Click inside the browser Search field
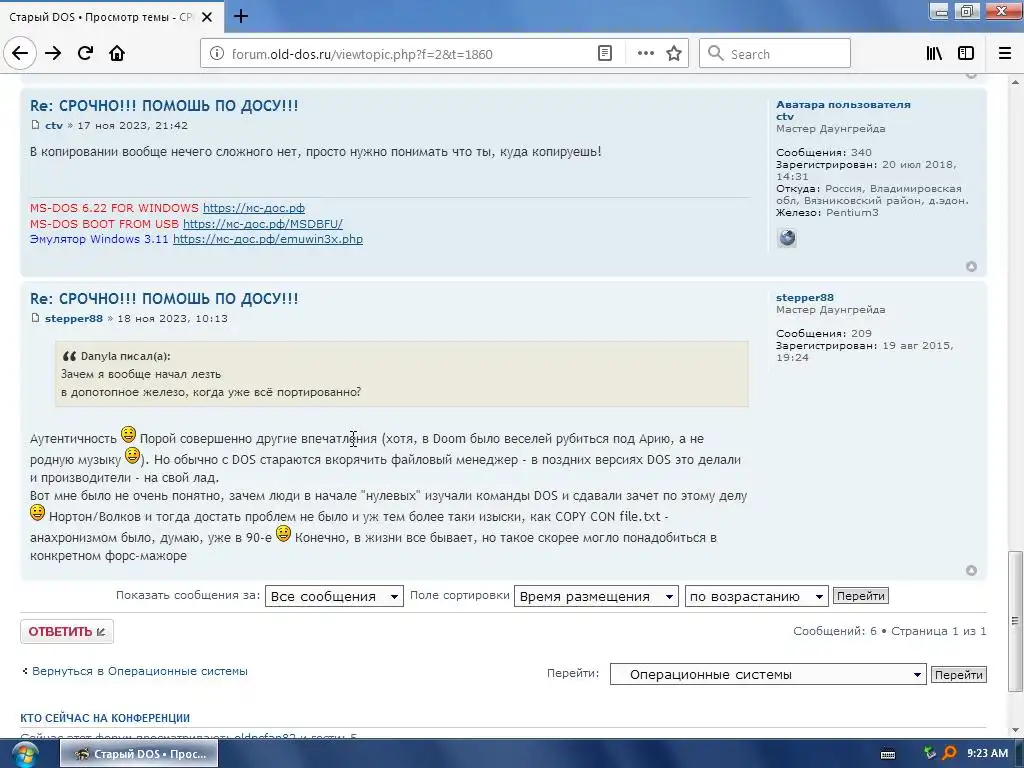Viewport: 1024px width, 768px height. (775, 54)
